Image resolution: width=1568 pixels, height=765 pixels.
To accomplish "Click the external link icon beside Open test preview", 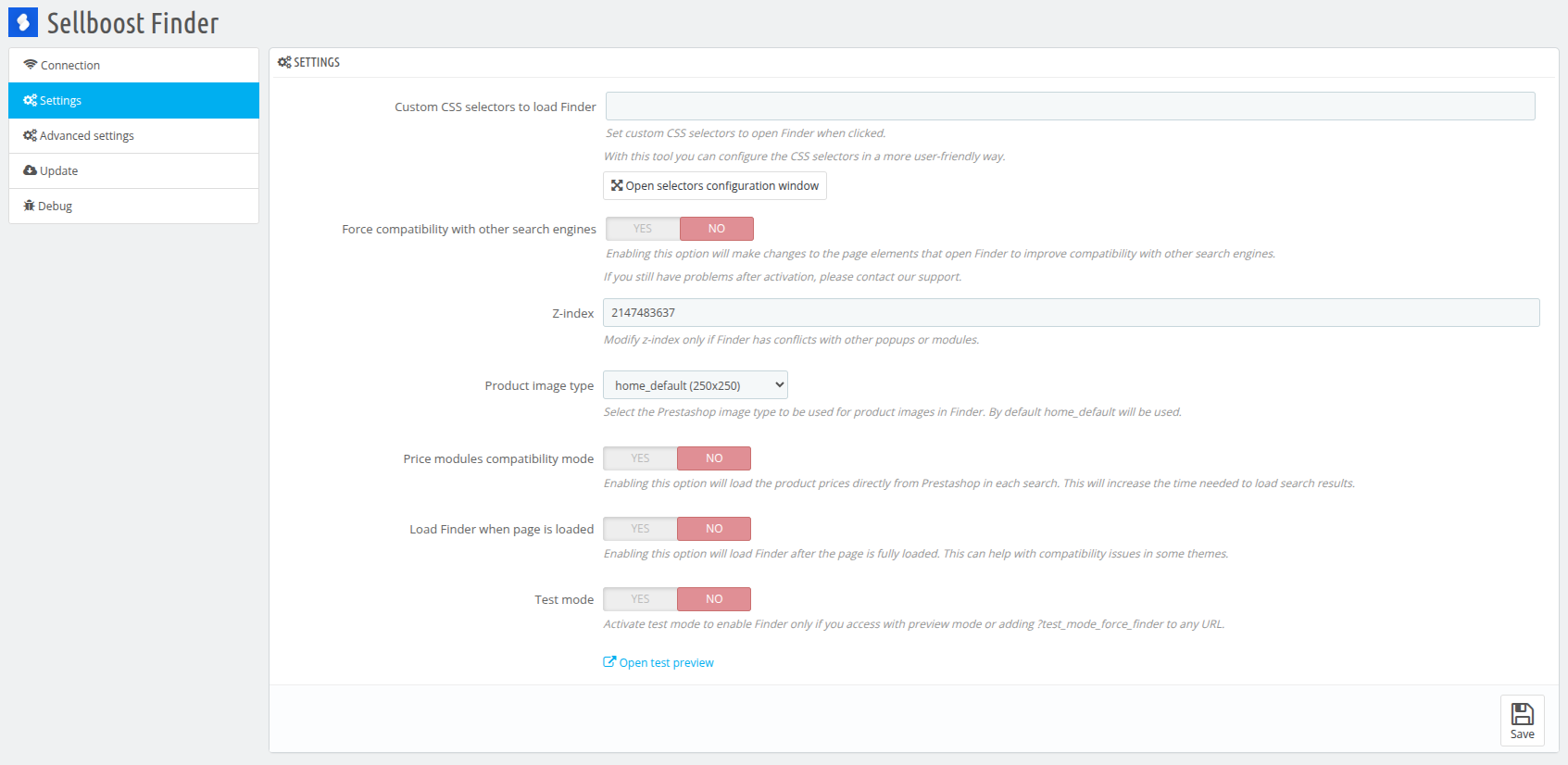I will [x=609, y=662].
